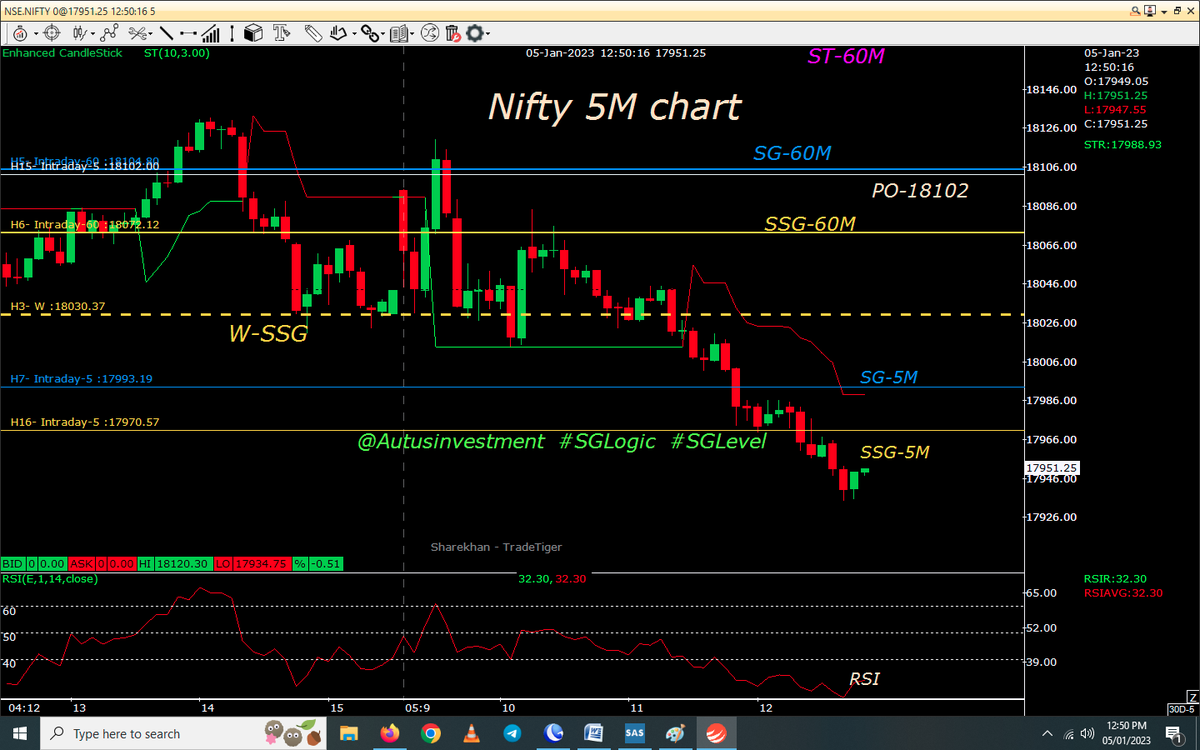Viewport: 1200px width, 750px height.
Task: Launch Google Chrome from the taskbar
Action: coord(430,733)
